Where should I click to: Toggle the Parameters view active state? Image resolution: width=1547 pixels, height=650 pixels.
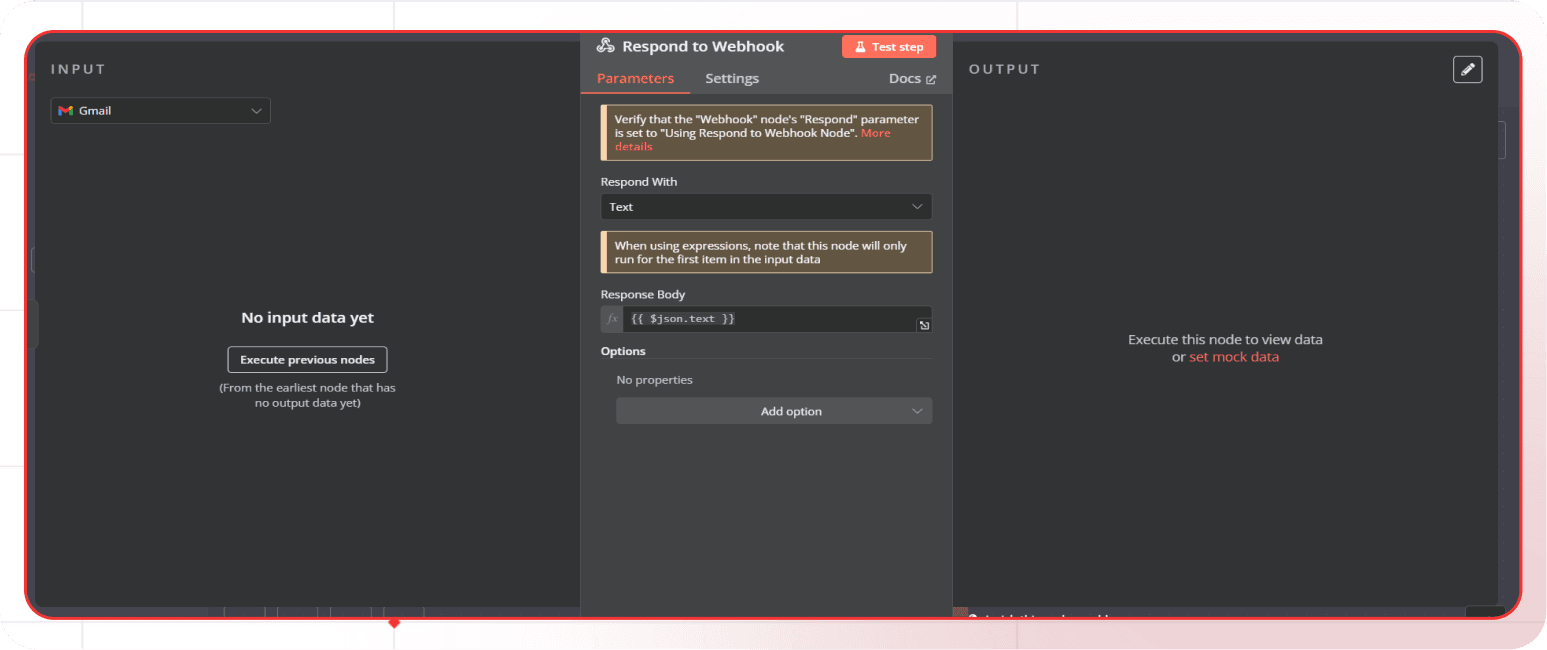(635, 78)
